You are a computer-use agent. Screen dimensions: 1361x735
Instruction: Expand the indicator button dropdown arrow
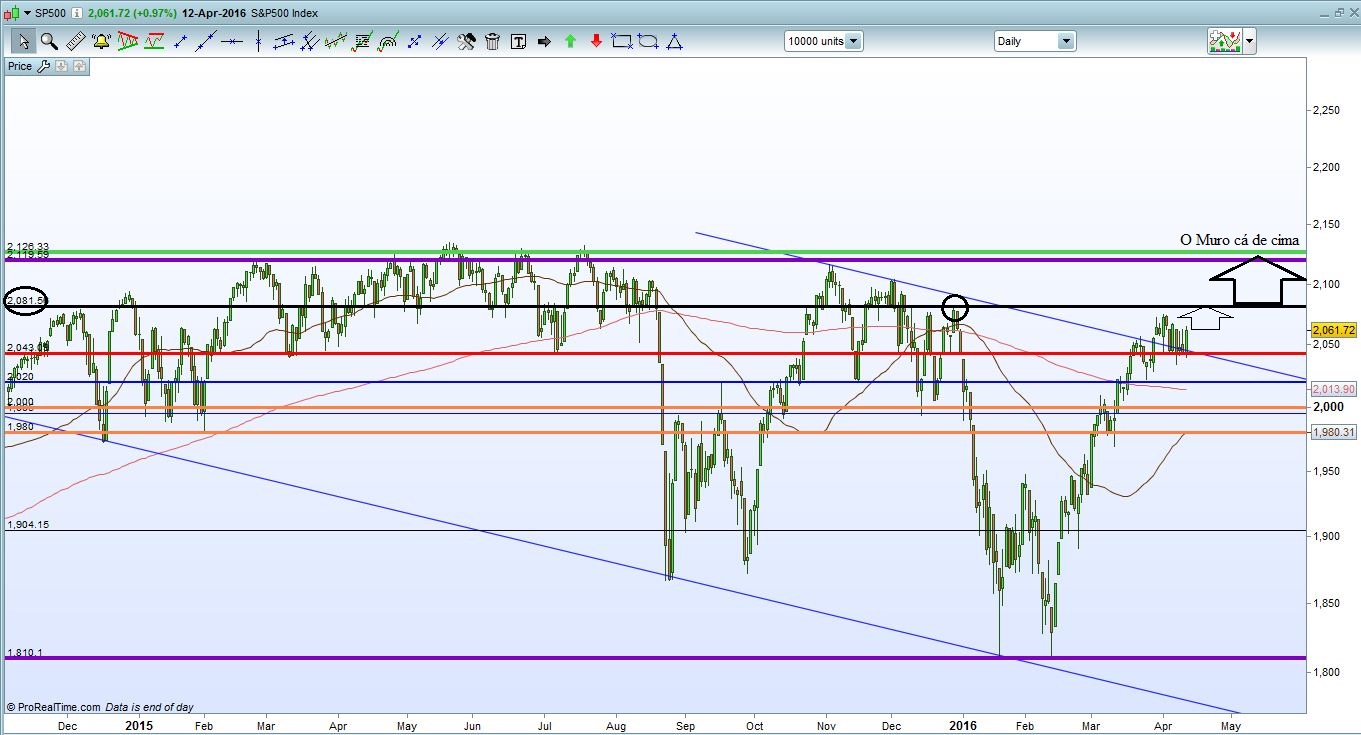pyautogui.click(x=1250, y=41)
